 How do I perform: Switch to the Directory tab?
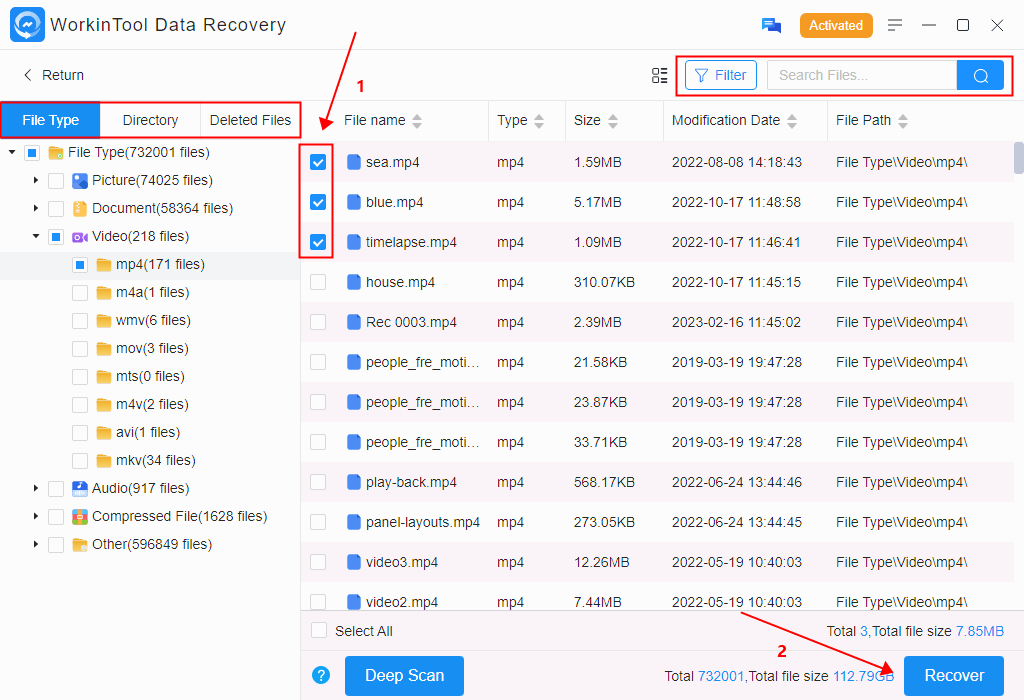[x=150, y=120]
